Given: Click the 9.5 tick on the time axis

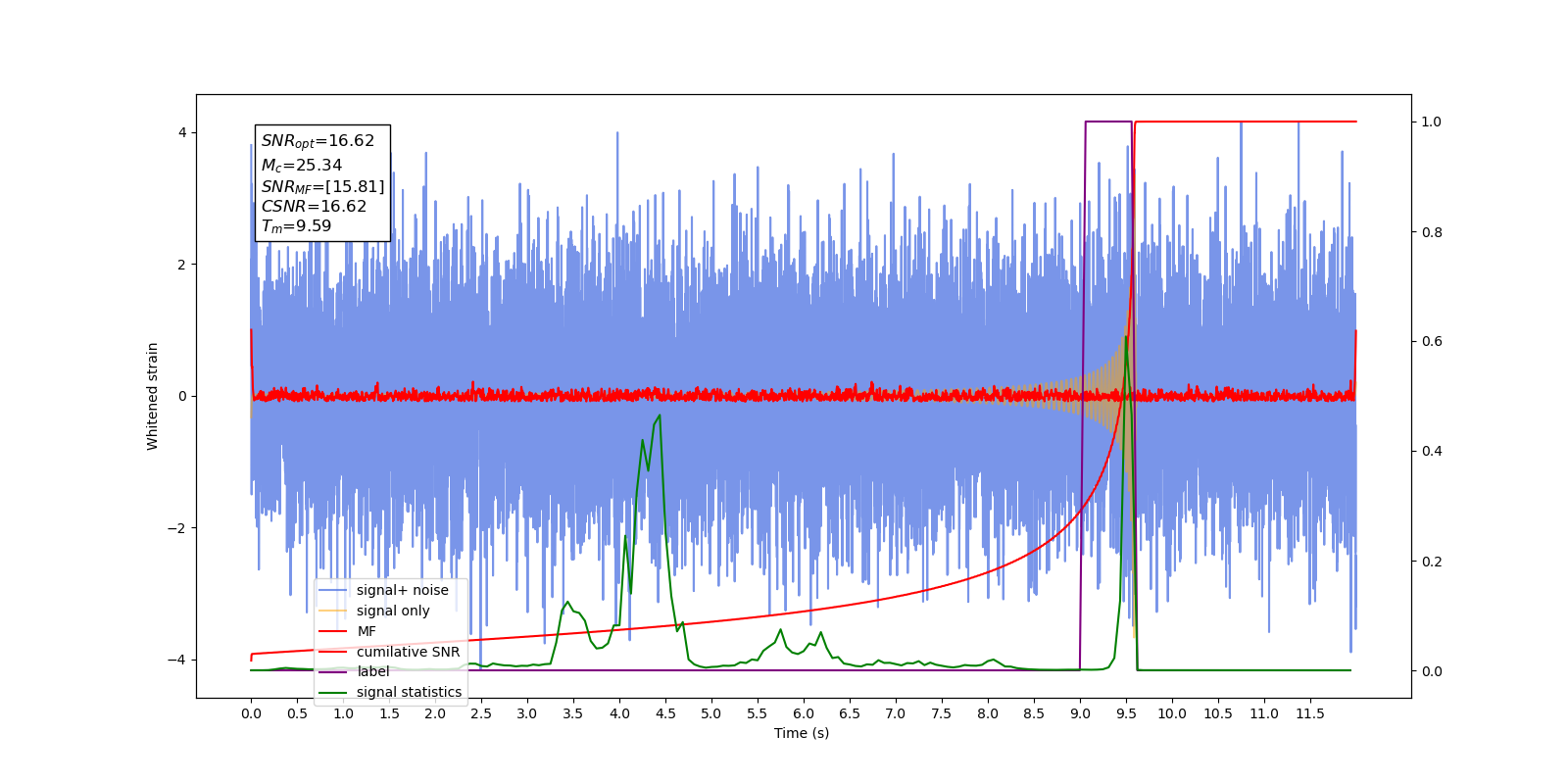Looking at the screenshot, I should (x=1126, y=713).
